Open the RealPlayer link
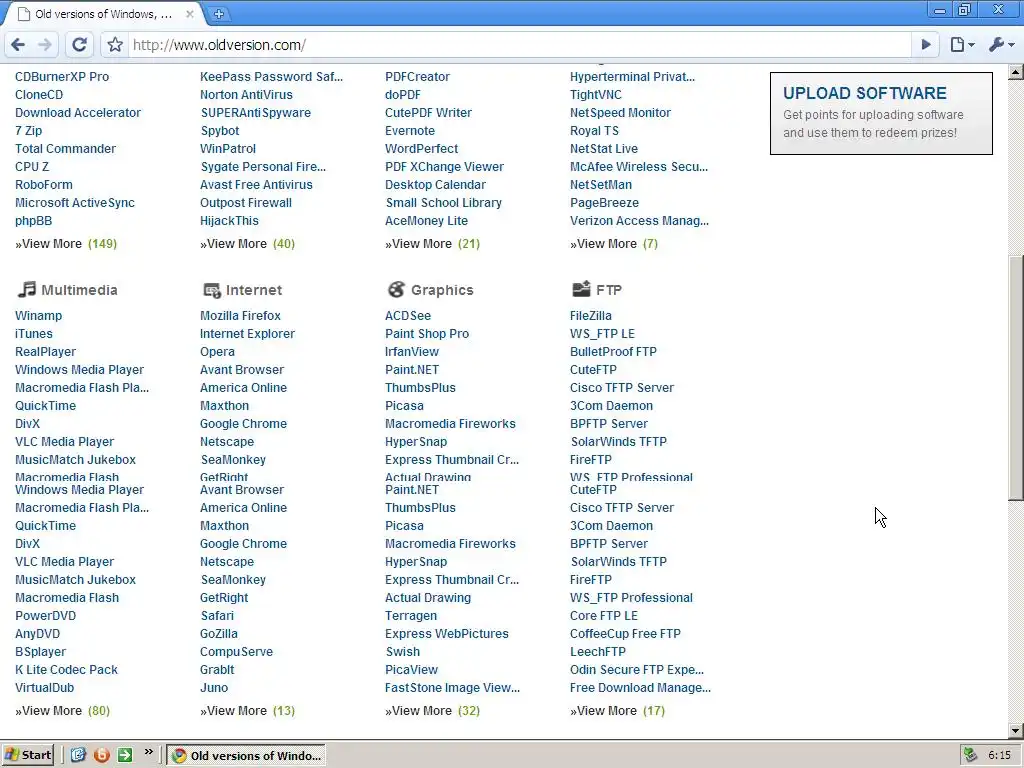This screenshot has height=768, width=1024. point(45,351)
